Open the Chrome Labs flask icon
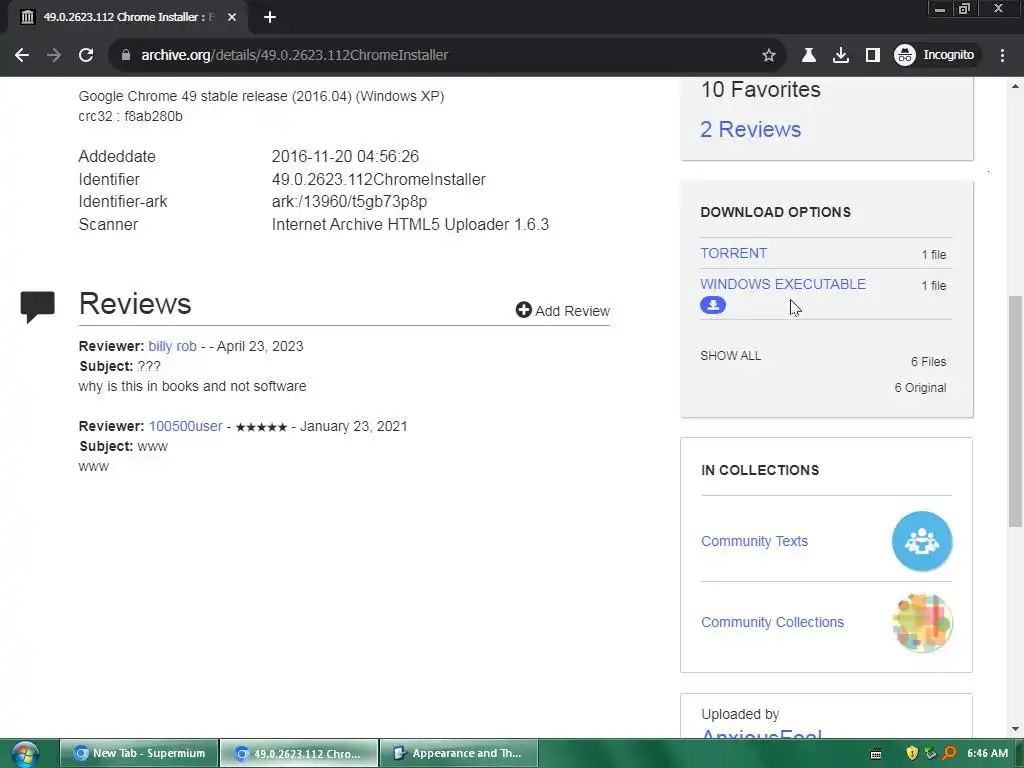Viewport: 1024px width, 768px height. tap(808, 55)
